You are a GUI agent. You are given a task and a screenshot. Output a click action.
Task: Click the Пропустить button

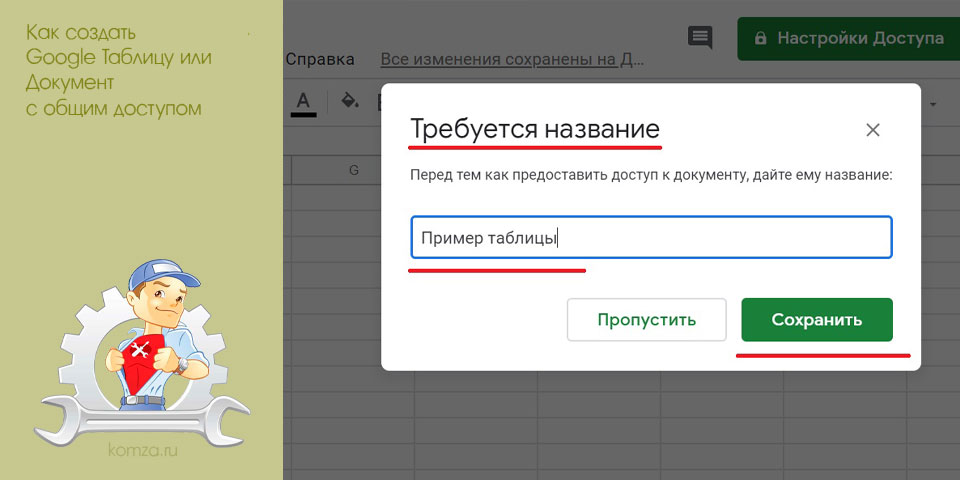click(647, 320)
